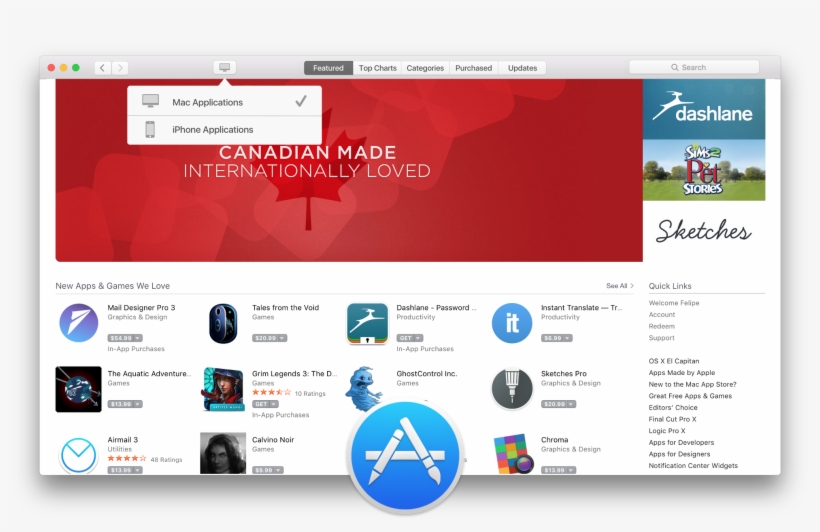Open The Sims 2 Pet Stories banner
820x532 pixels.
click(704, 170)
